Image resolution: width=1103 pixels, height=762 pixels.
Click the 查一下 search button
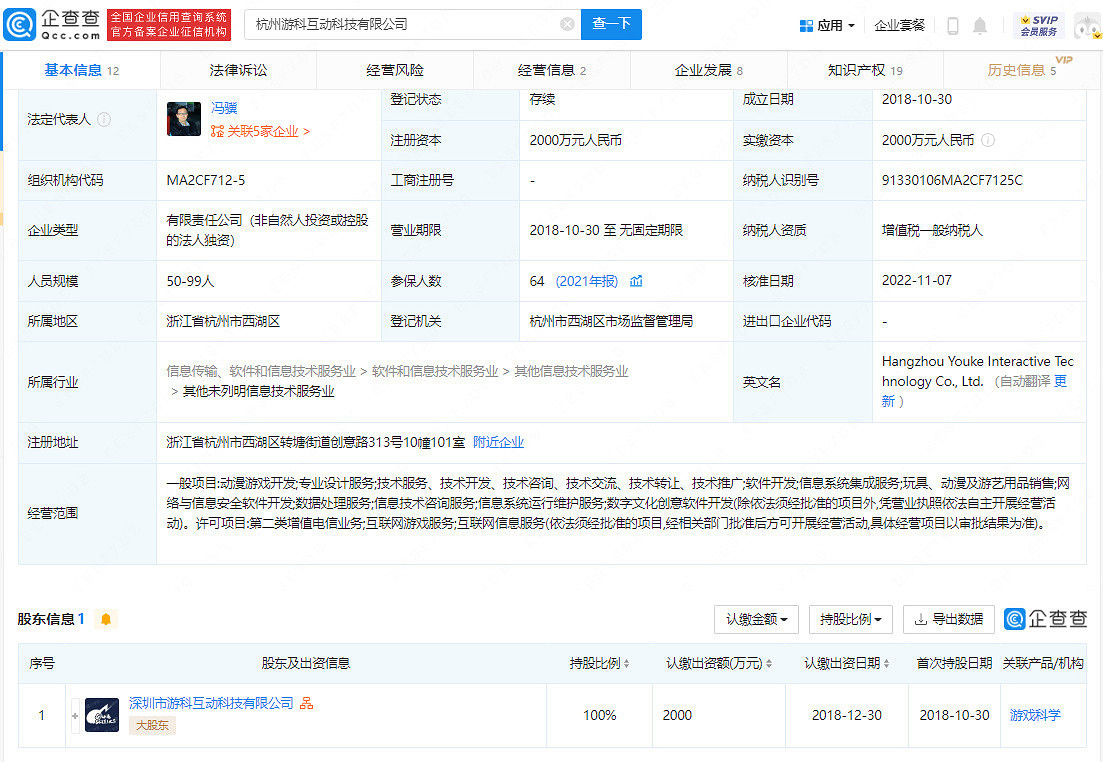point(611,23)
